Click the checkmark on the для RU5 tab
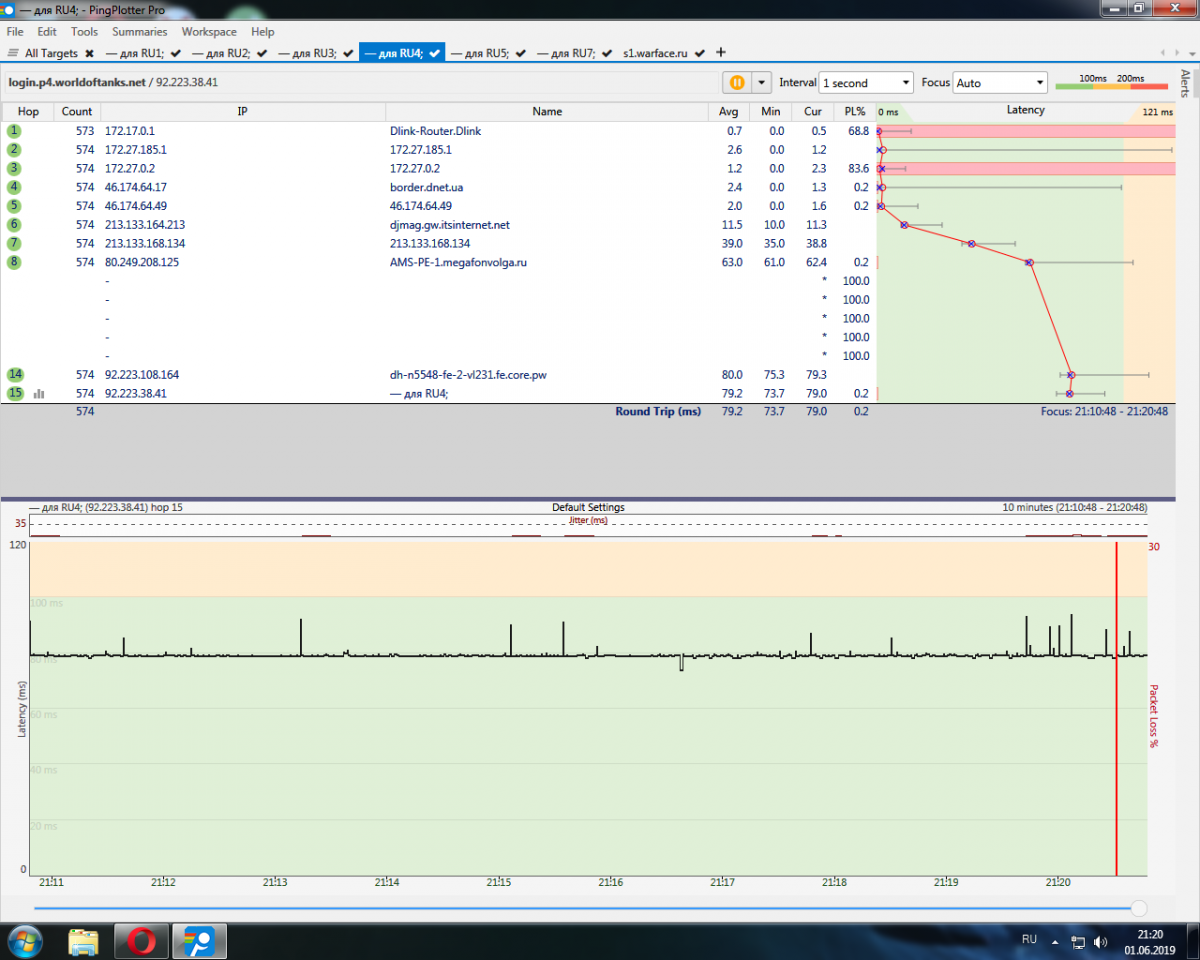1200x960 pixels. tap(521, 53)
